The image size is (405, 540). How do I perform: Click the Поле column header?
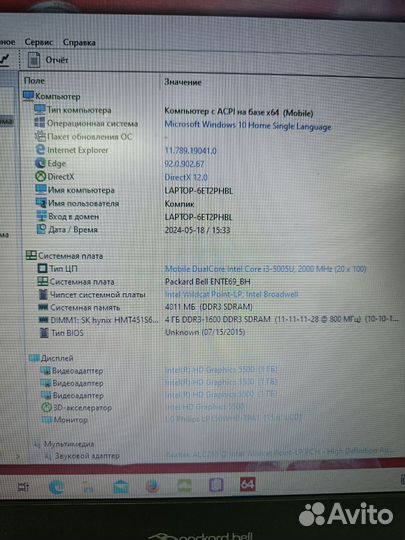[x=34, y=81]
